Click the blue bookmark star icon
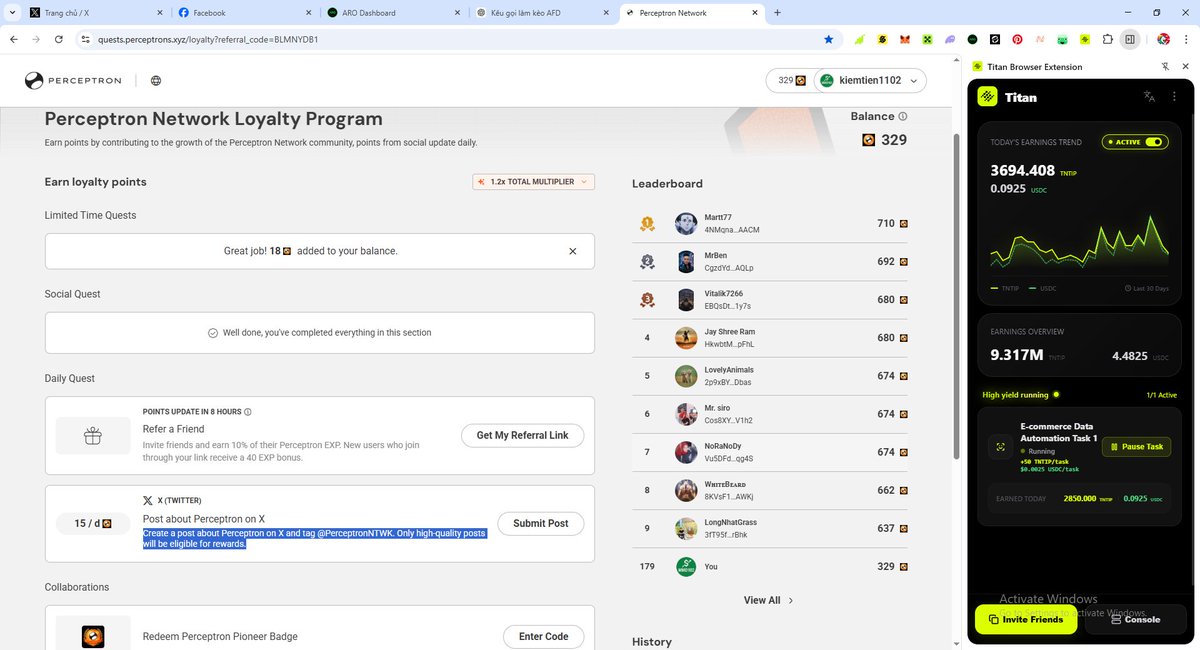The image size is (1200, 650). tap(828, 39)
